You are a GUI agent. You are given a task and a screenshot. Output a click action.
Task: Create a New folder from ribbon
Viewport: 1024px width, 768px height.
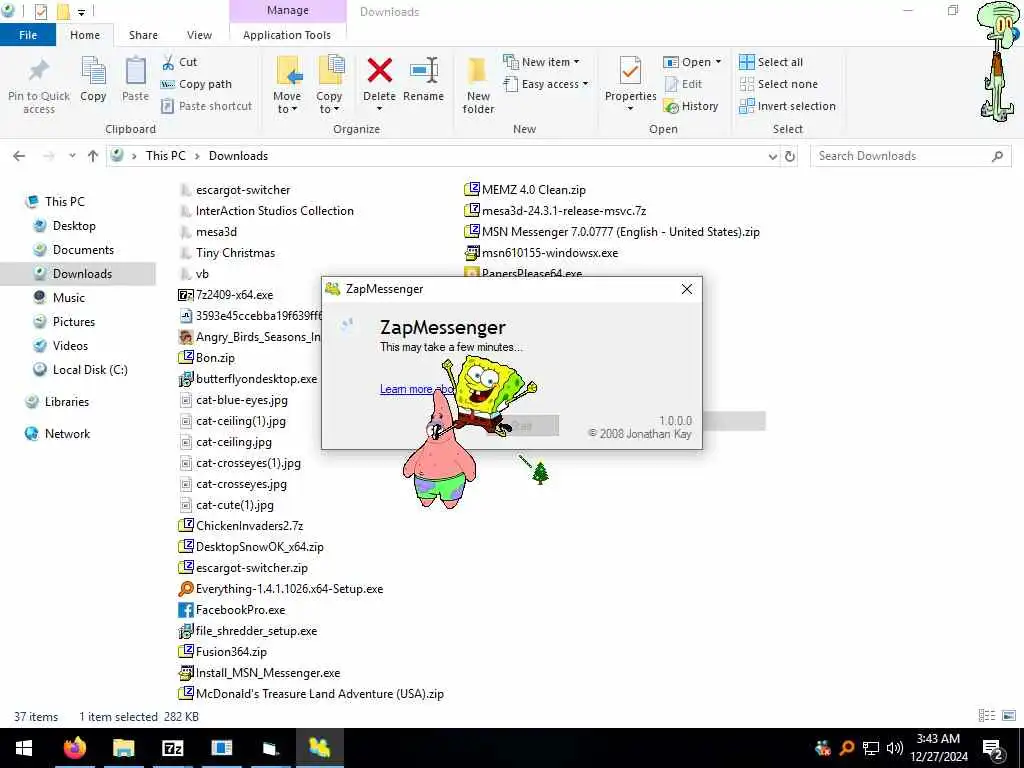tap(478, 85)
